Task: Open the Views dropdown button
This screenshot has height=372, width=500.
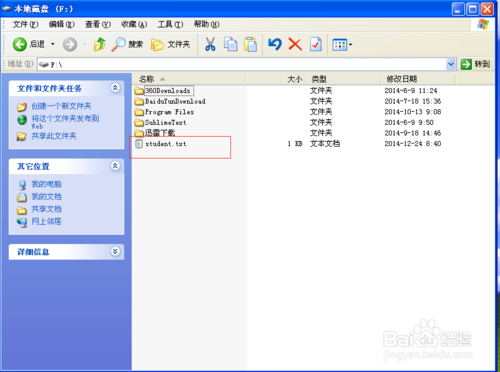Action: (x=342, y=44)
